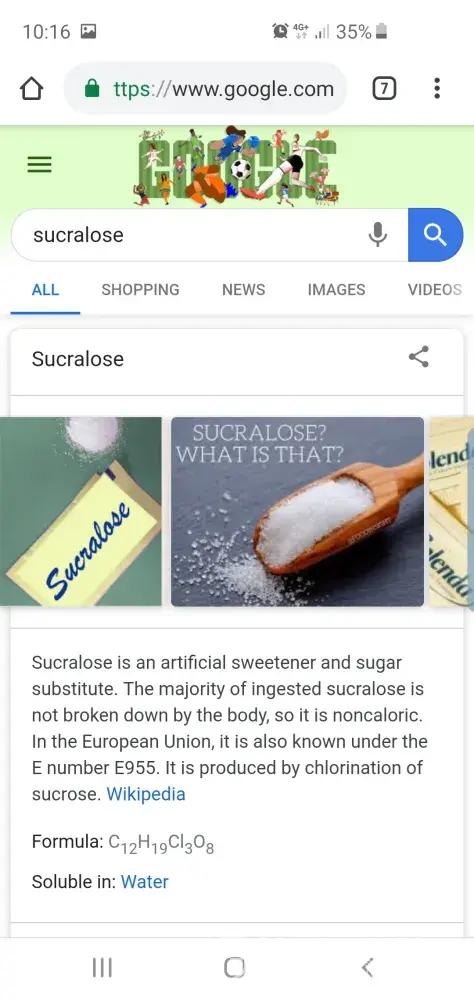Open Chrome's three-dot overflow menu

click(x=437, y=89)
